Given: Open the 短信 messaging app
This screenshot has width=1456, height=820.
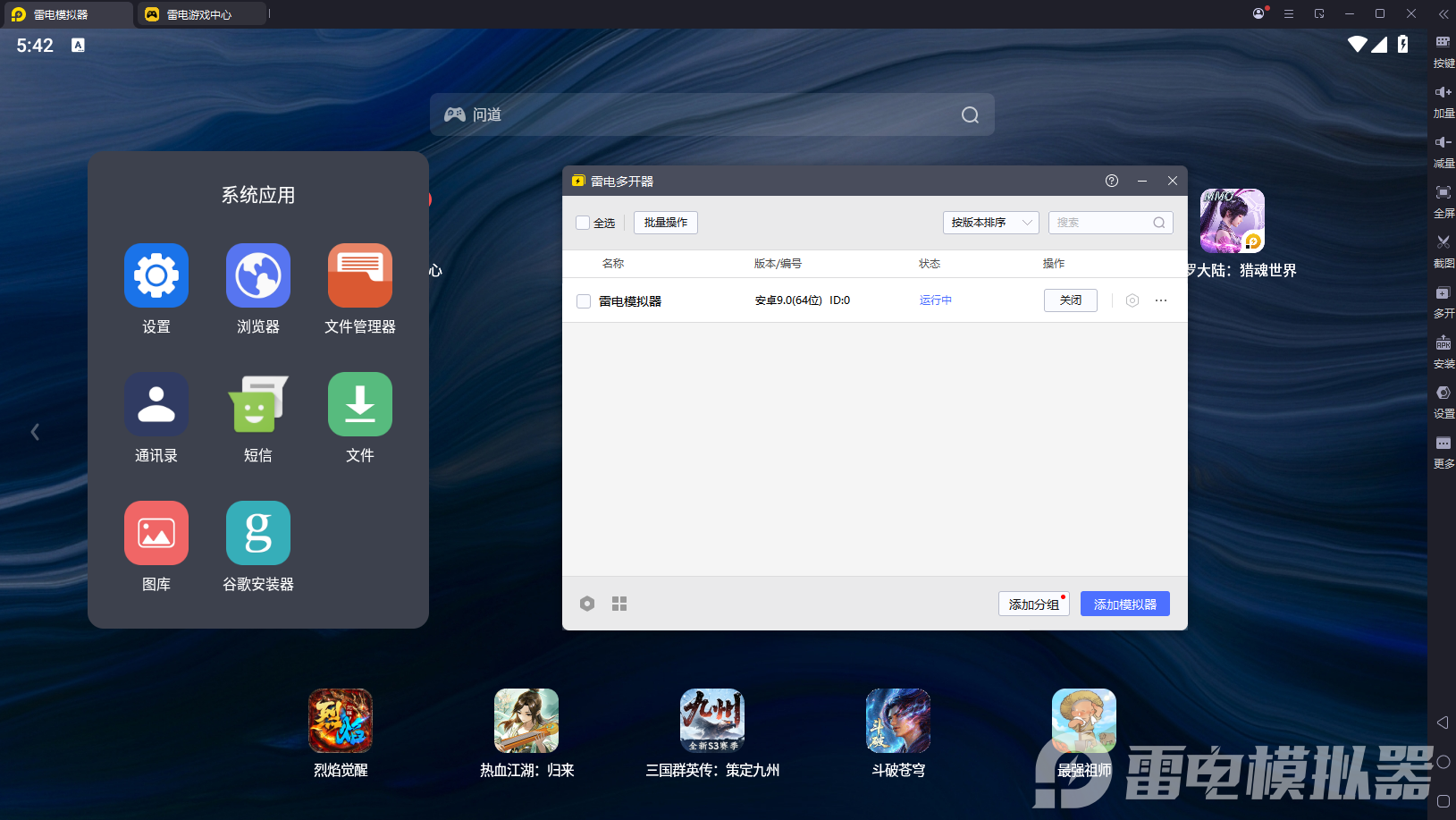Looking at the screenshot, I should (x=258, y=404).
